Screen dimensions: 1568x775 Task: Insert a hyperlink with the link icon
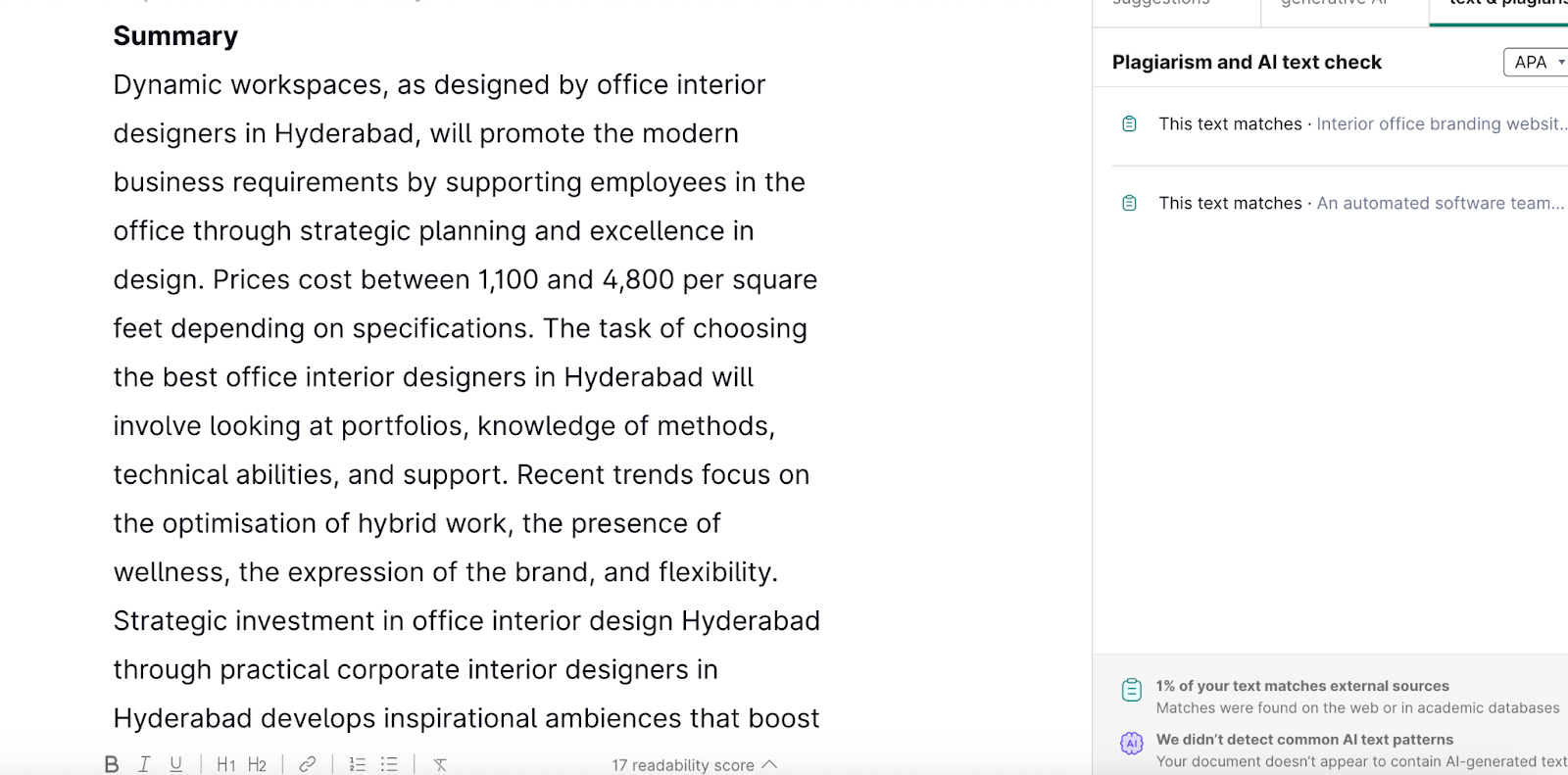[x=308, y=764]
